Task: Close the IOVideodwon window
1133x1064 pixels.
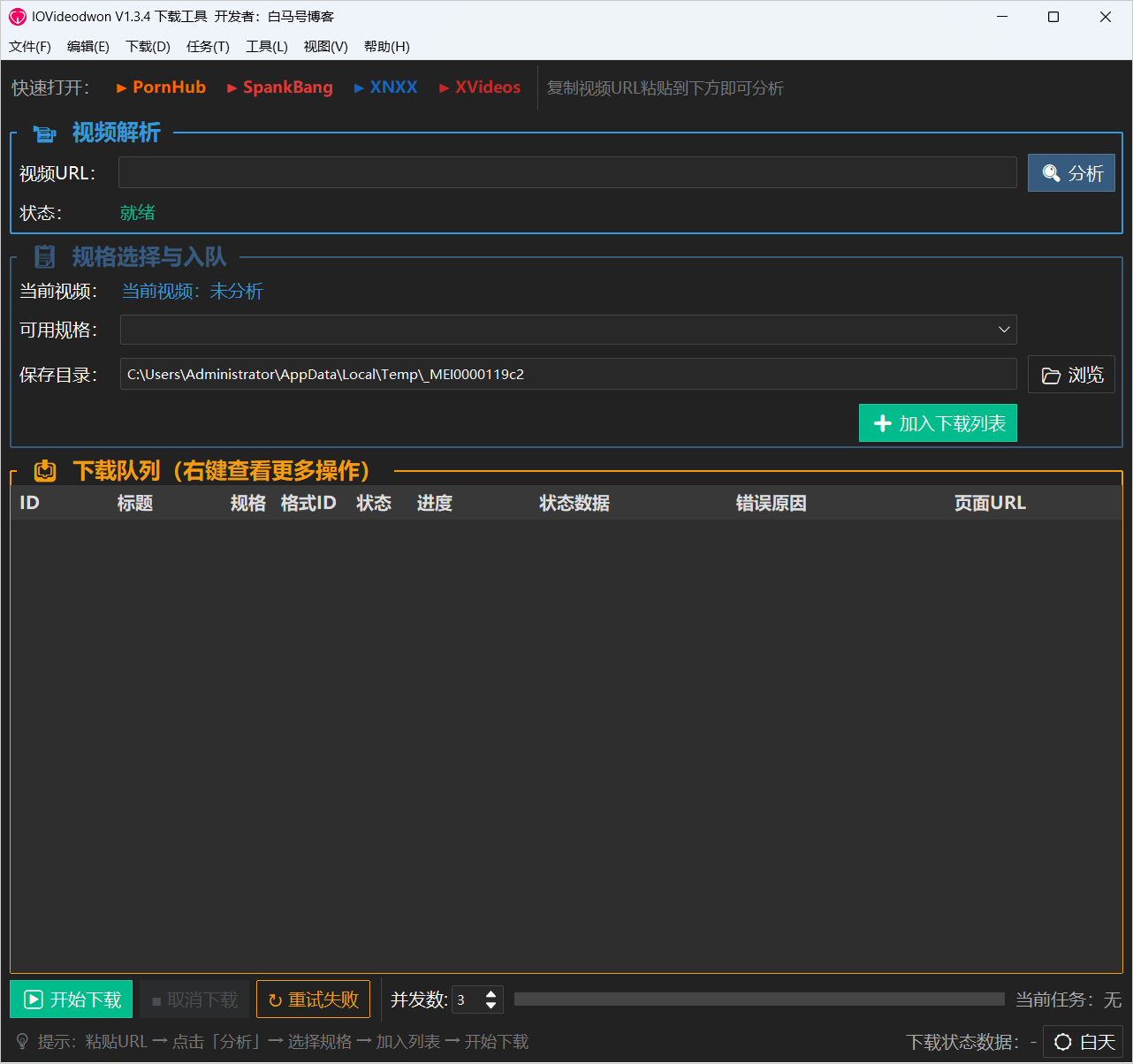Action: coord(1106,17)
